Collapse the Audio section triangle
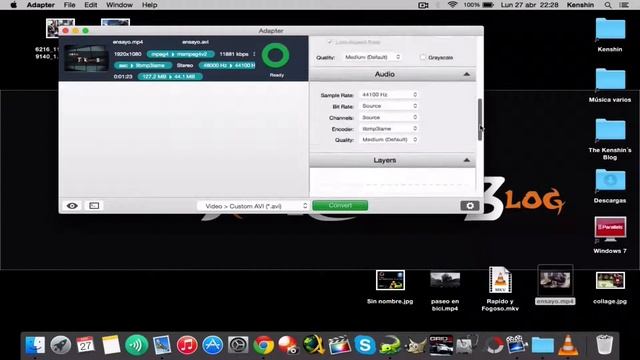 pyautogui.click(x=467, y=74)
